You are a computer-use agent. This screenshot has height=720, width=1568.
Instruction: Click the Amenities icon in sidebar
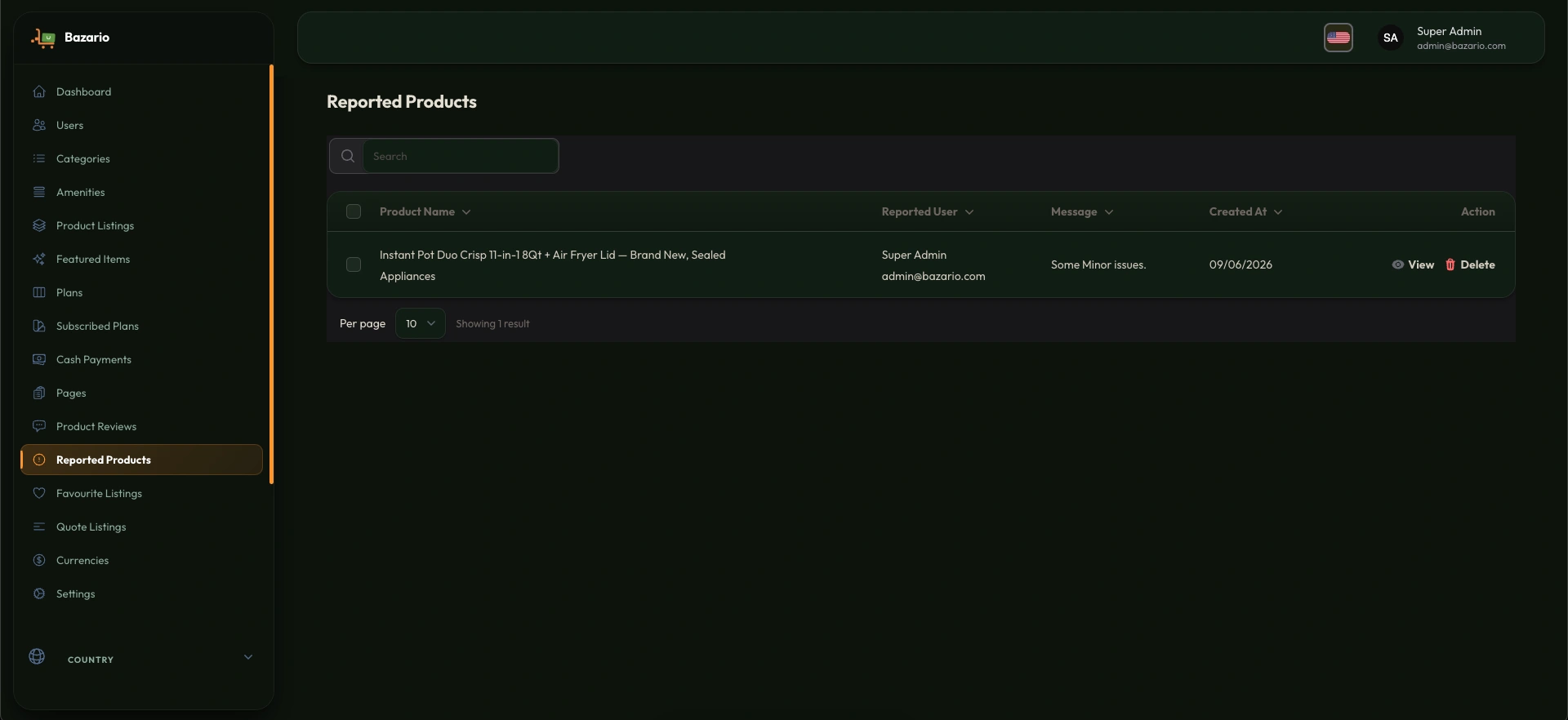click(39, 192)
